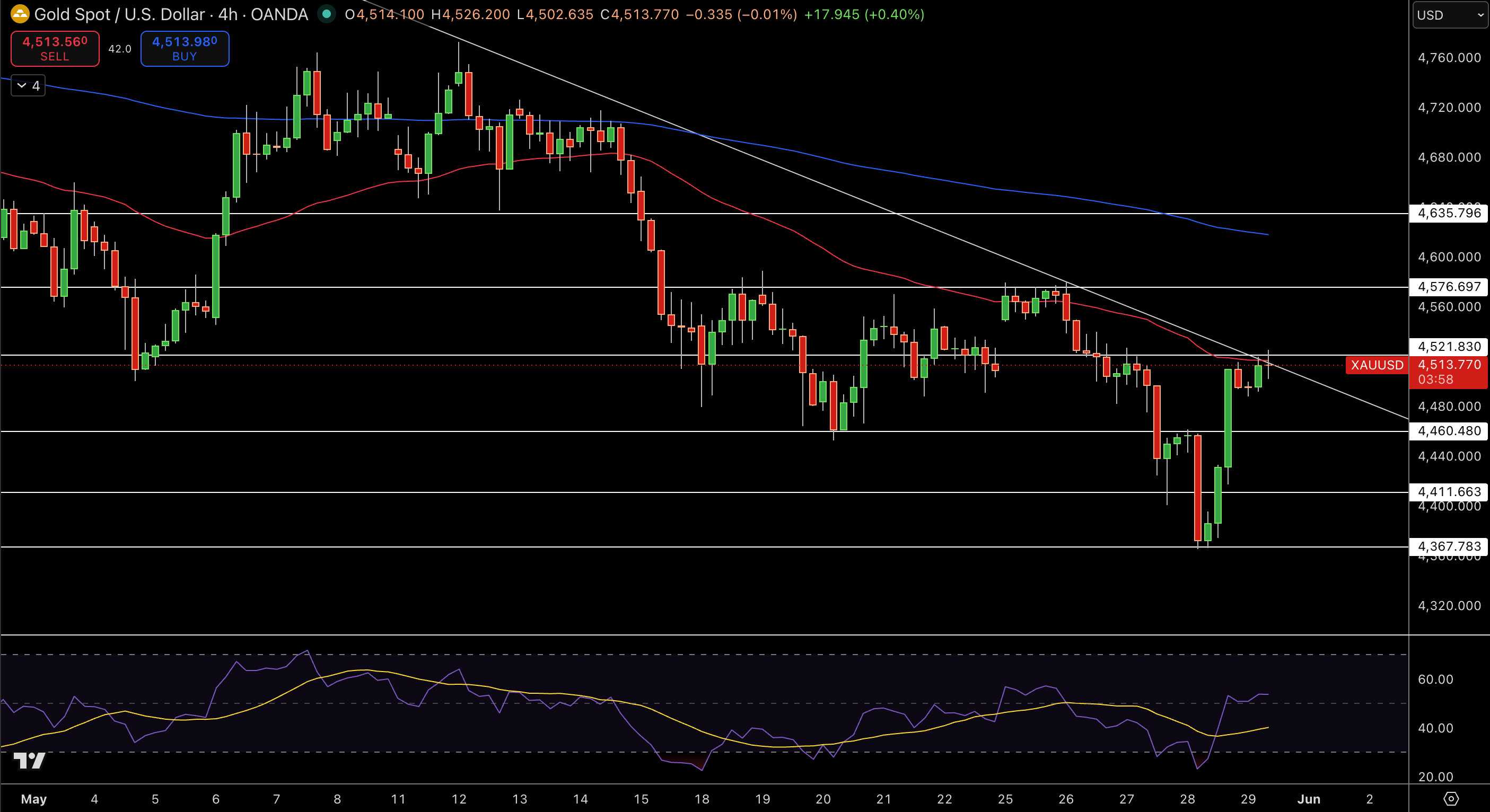Click the TradingView logo
The height and width of the screenshot is (812, 1490).
click(x=29, y=760)
